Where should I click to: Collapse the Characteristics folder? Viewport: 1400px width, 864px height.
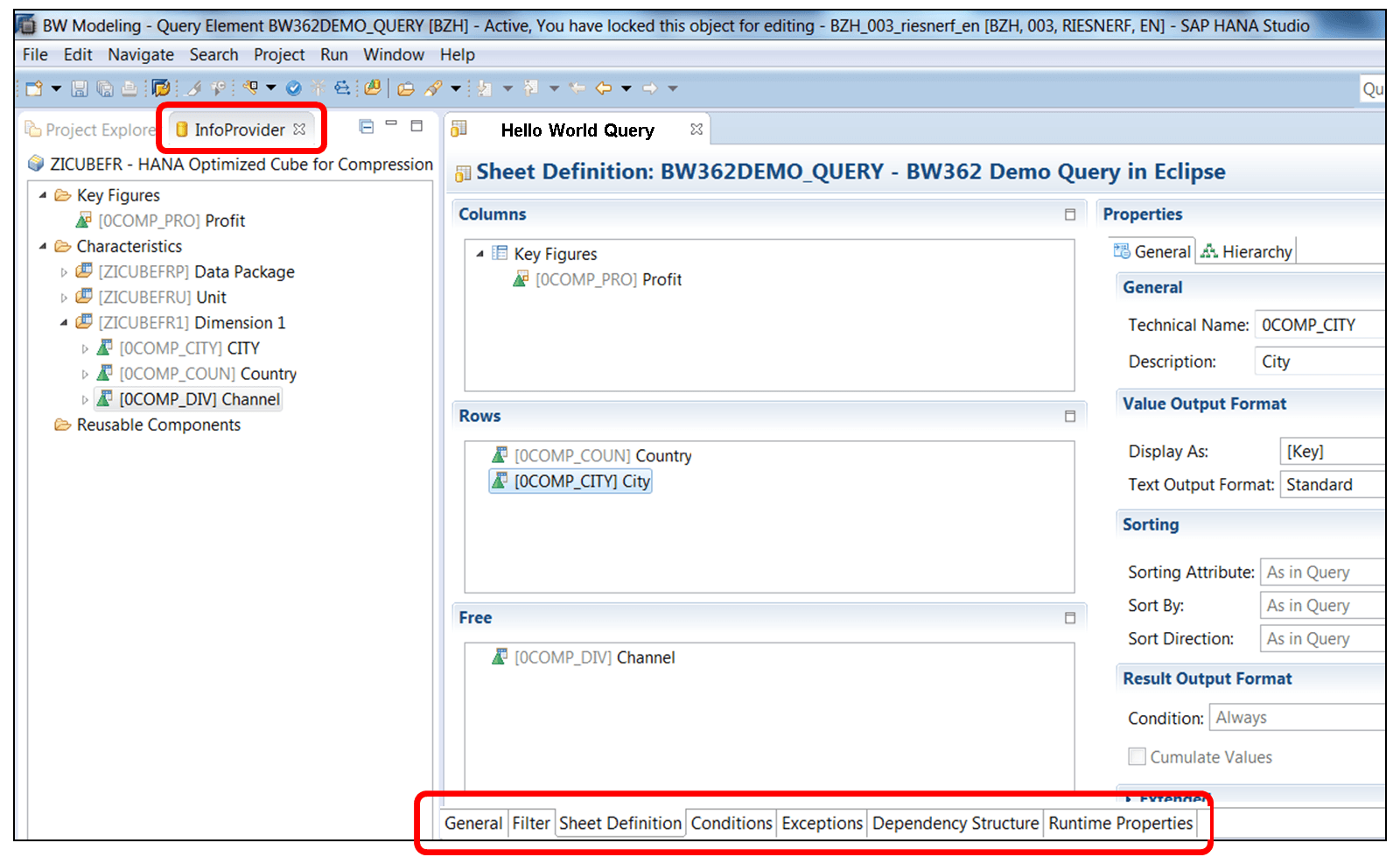click(x=43, y=246)
